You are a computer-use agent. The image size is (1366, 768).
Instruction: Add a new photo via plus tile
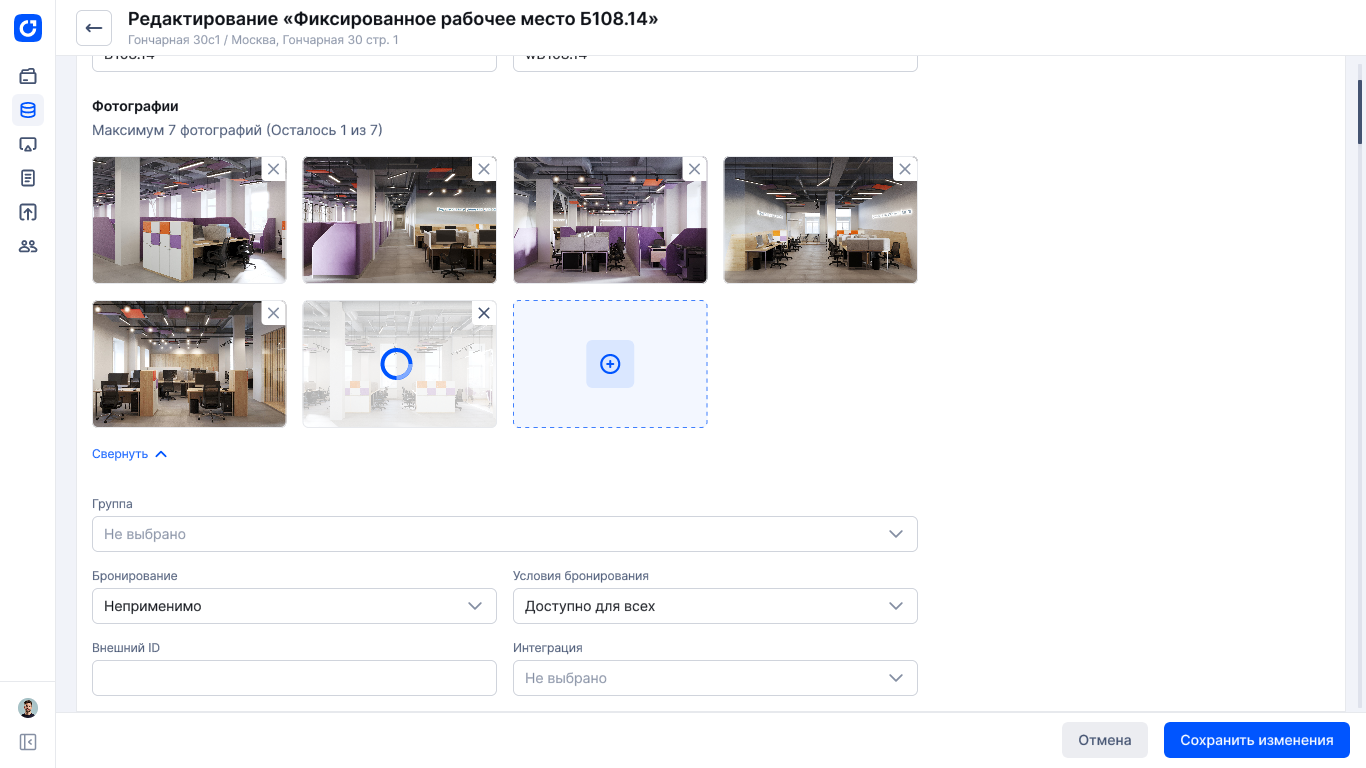[x=610, y=364]
